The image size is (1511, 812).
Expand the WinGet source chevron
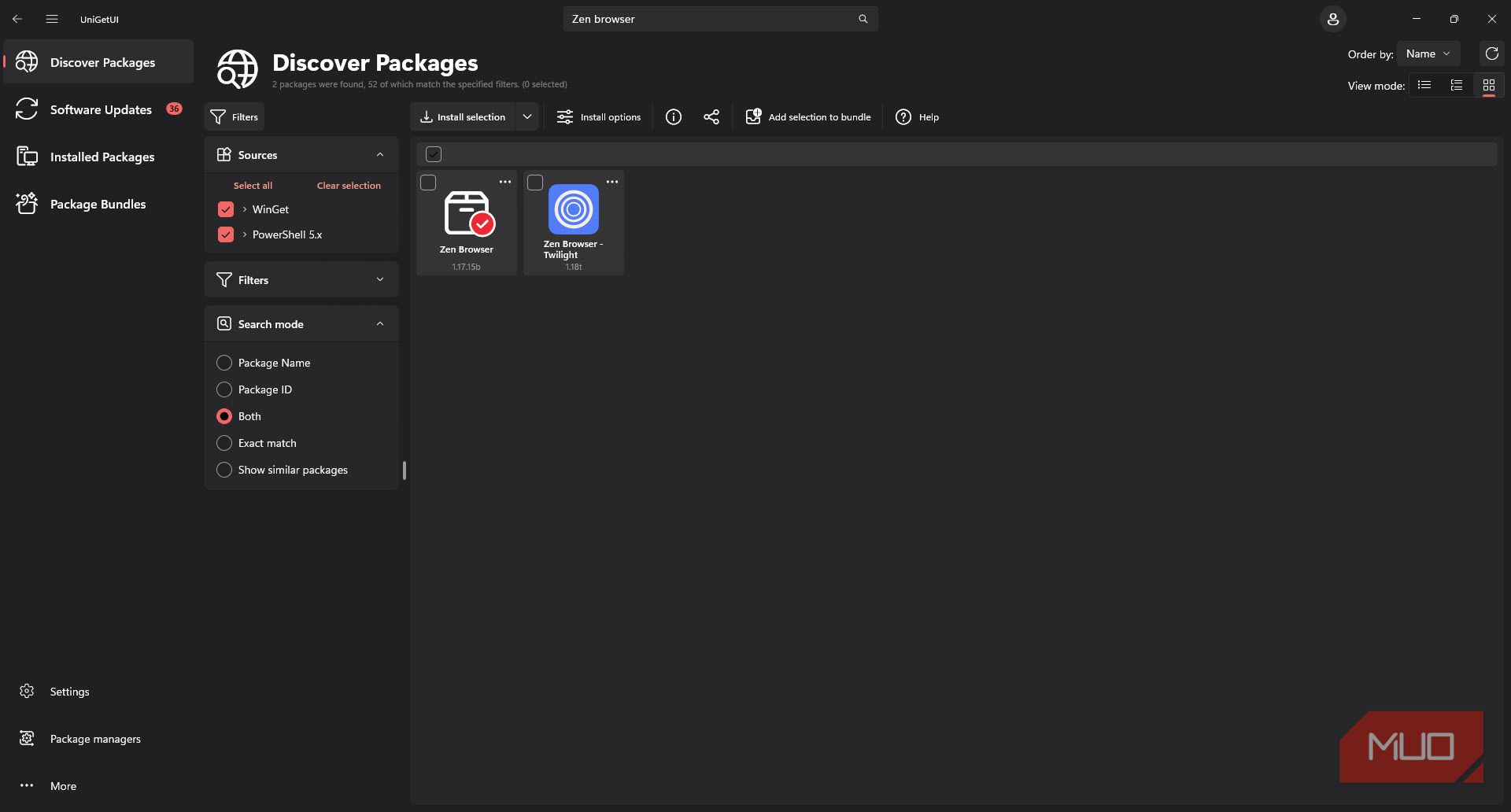(245, 209)
